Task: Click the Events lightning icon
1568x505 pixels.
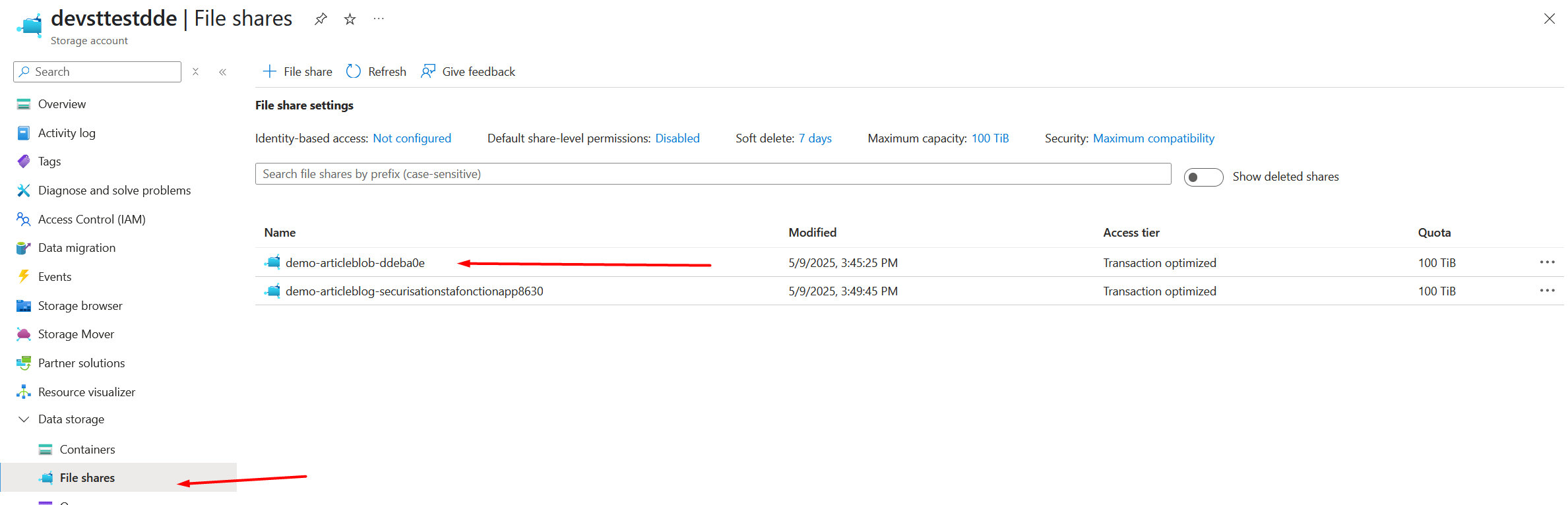Action: click(x=24, y=276)
